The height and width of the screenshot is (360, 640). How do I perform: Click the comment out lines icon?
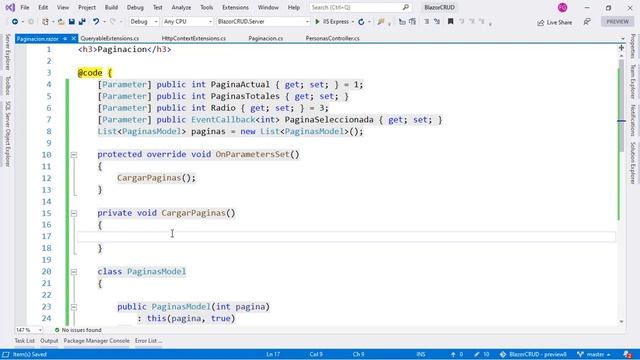click(426, 22)
